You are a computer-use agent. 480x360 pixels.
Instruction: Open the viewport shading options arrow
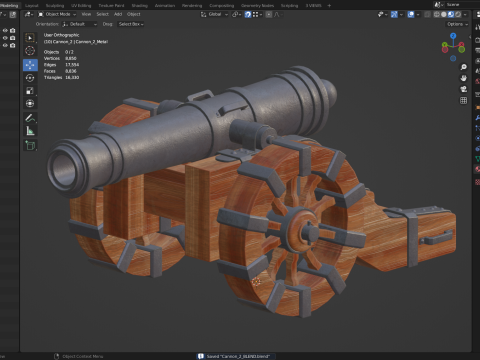pos(465,14)
